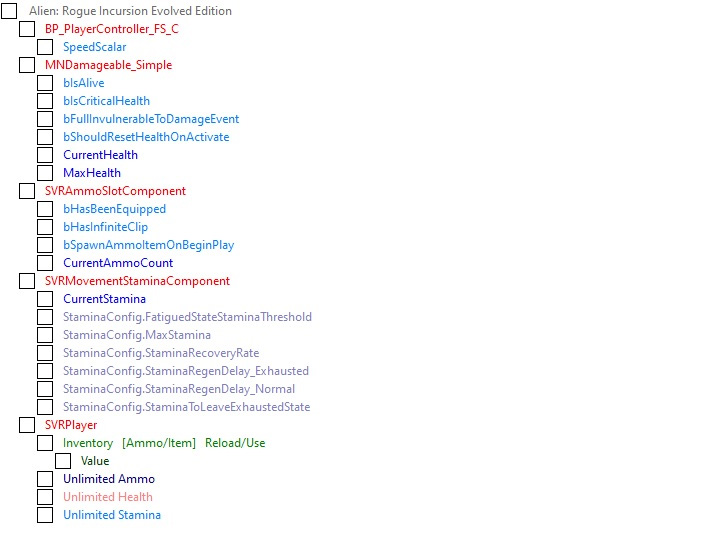The image size is (720, 534).
Task: Toggle the Unlimited Health checkbox
Action: [x=45, y=497]
